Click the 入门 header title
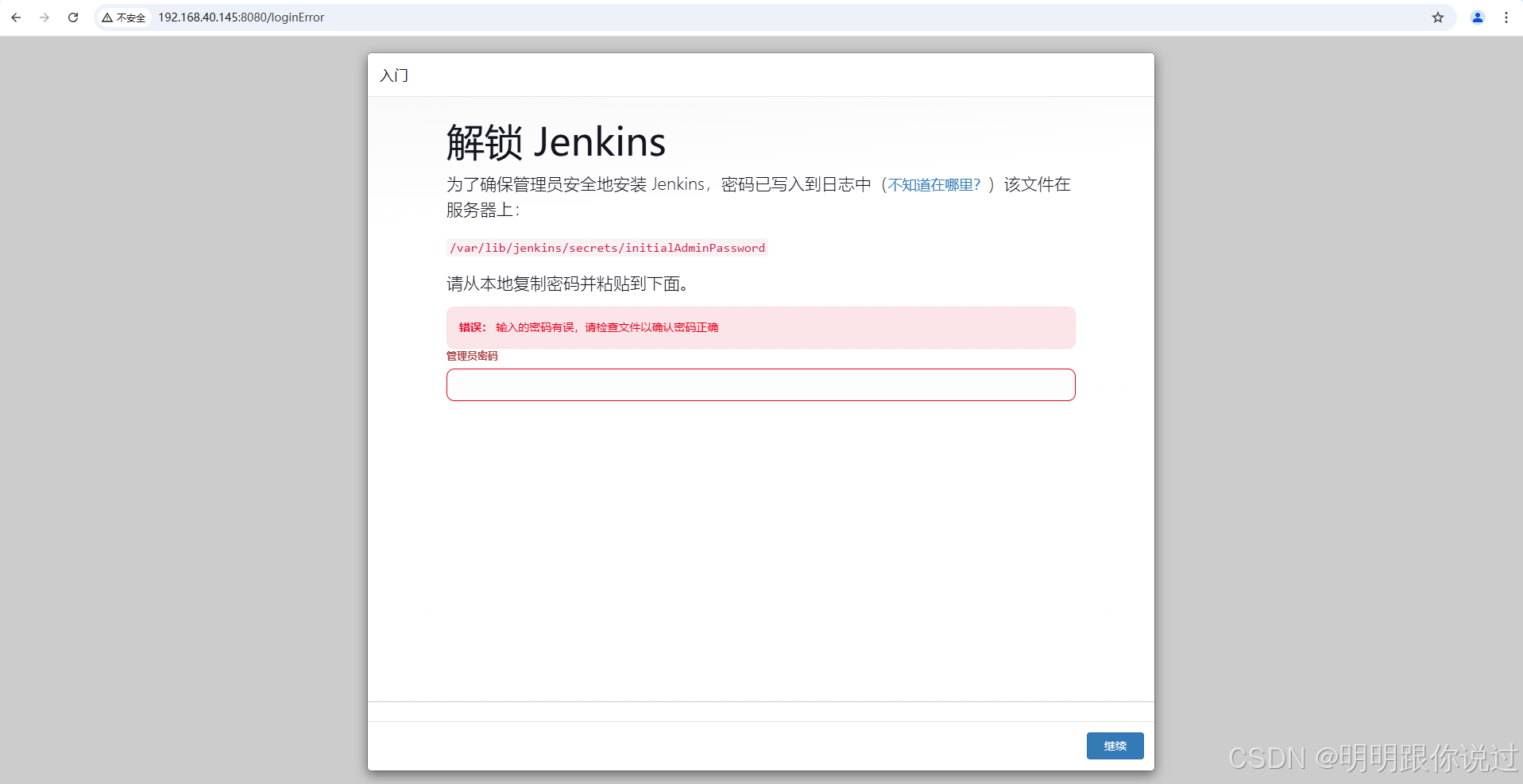The width and height of the screenshot is (1523, 784). coord(394,75)
